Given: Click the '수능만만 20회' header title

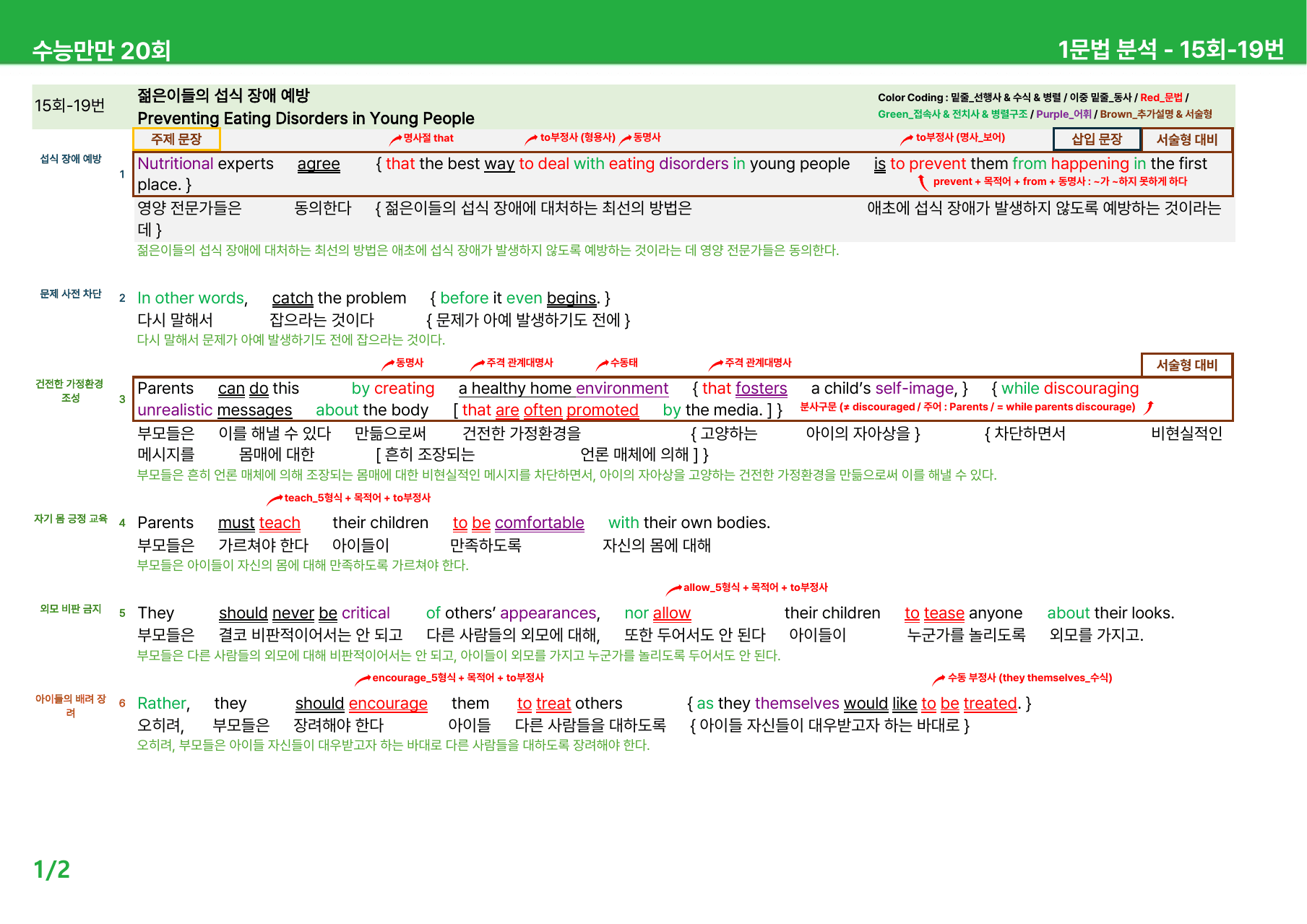Looking at the screenshot, I should (x=102, y=51).
